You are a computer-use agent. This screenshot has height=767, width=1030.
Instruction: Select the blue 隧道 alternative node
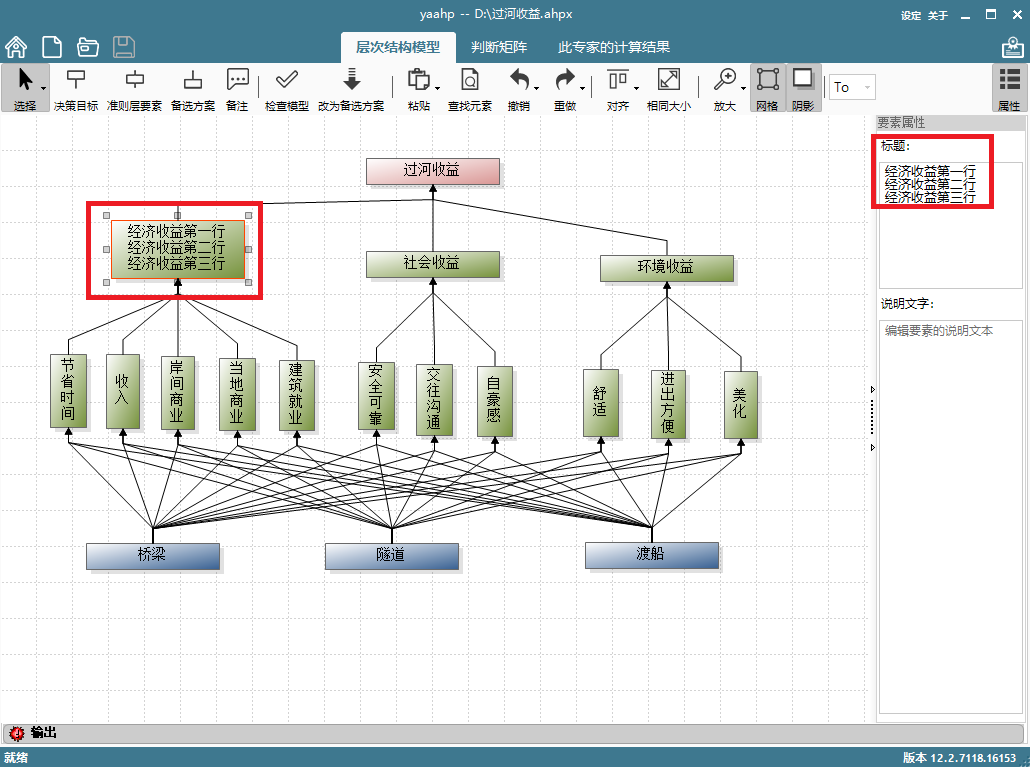392,556
